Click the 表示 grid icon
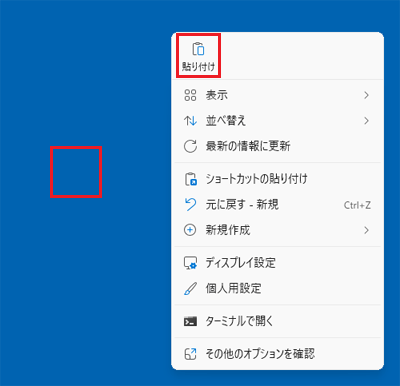The width and height of the screenshot is (400, 386). click(190, 95)
